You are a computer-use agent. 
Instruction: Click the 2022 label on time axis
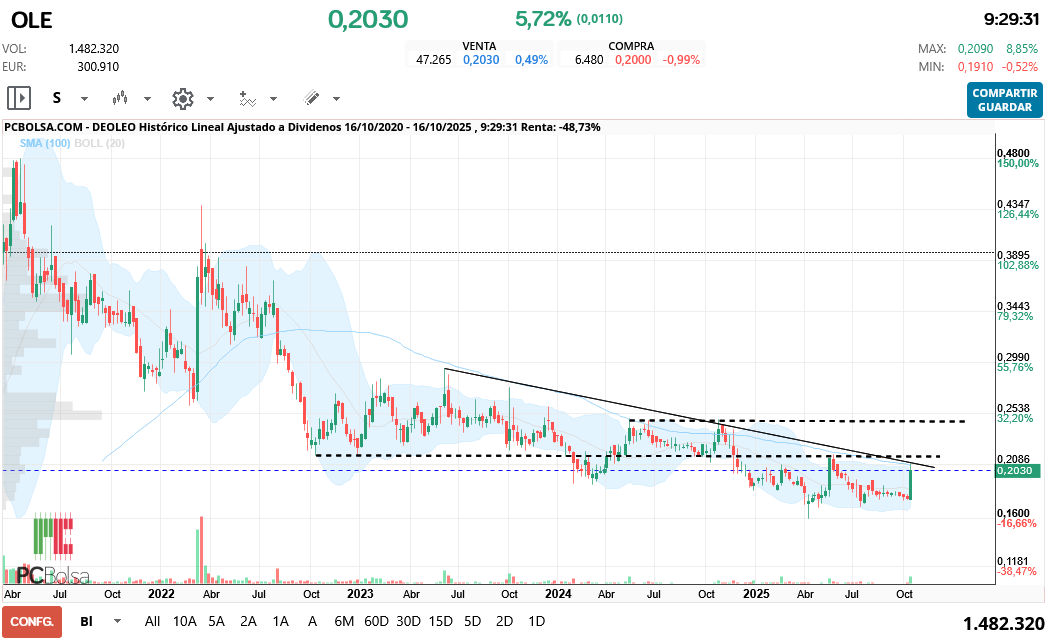point(161,594)
